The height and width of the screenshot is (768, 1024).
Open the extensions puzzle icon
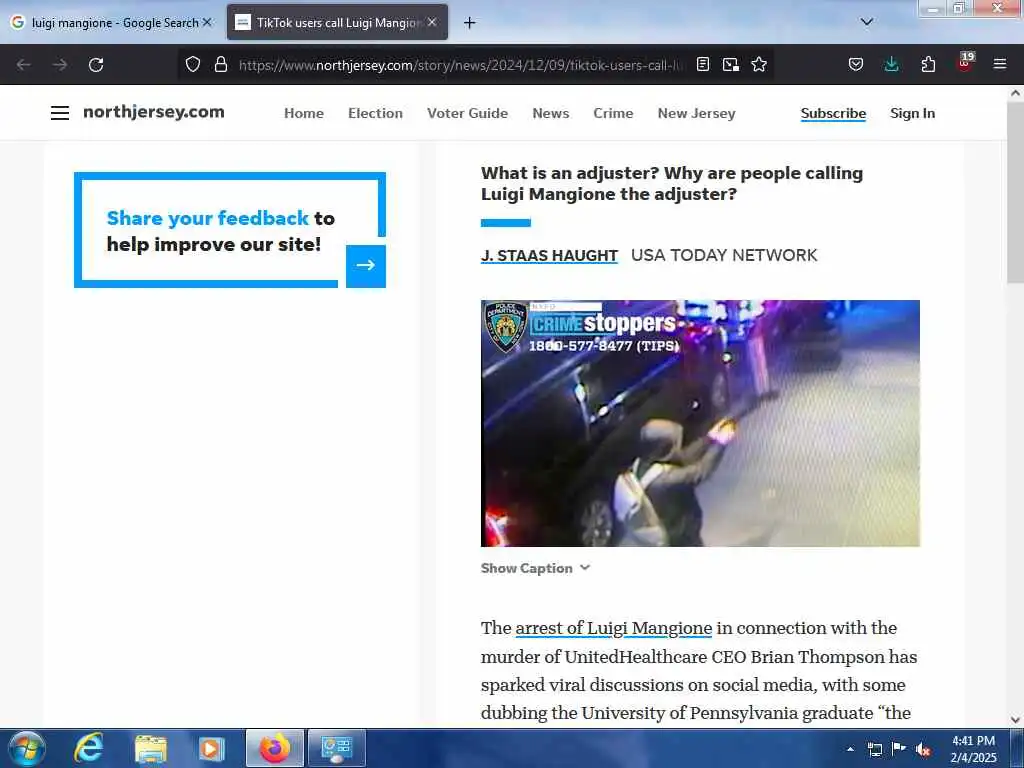click(x=928, y=65)
